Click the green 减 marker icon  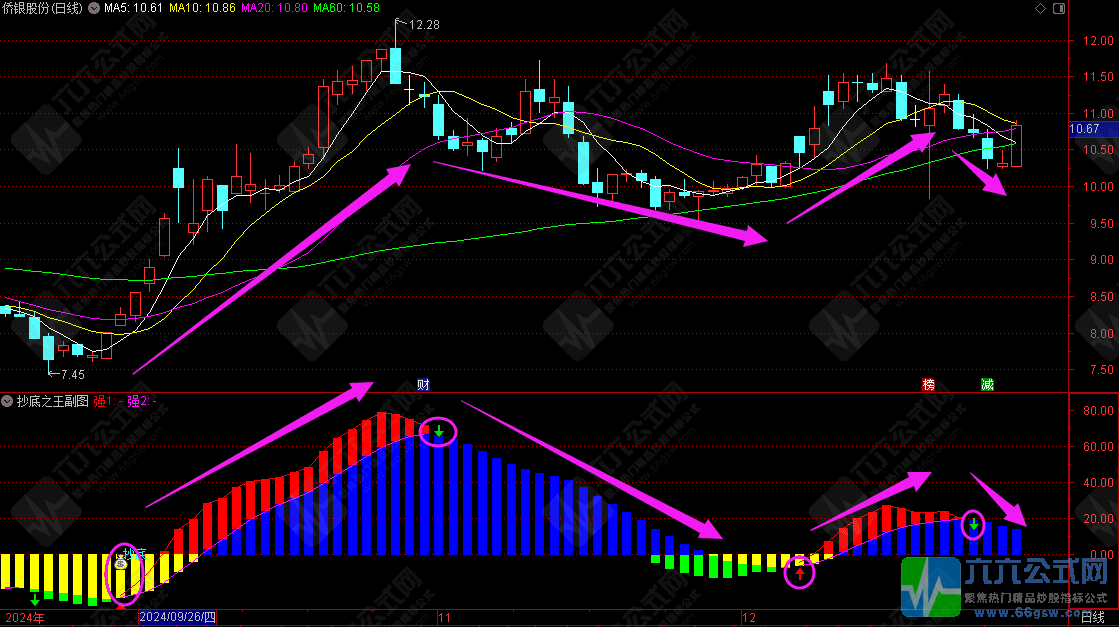point(987,384)
